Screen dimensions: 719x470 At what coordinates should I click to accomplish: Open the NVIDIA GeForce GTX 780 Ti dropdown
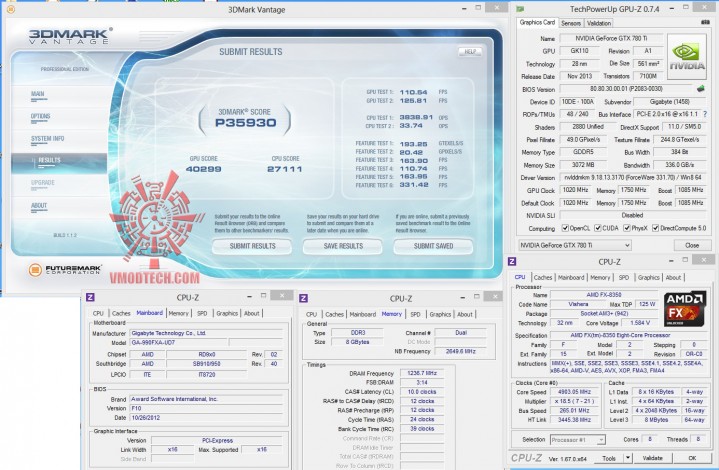coord(575,245)
